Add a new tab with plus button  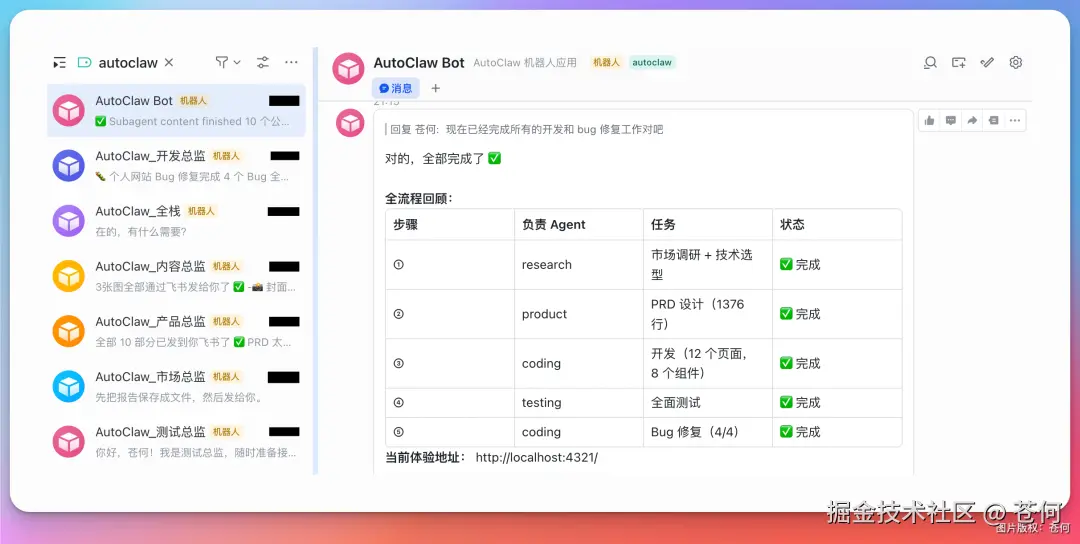(435, 88)
